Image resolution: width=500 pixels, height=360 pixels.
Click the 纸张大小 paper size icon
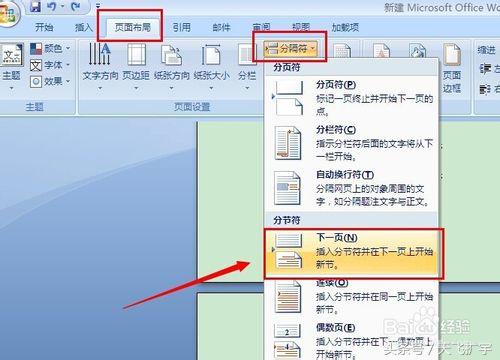click(211, 55)
